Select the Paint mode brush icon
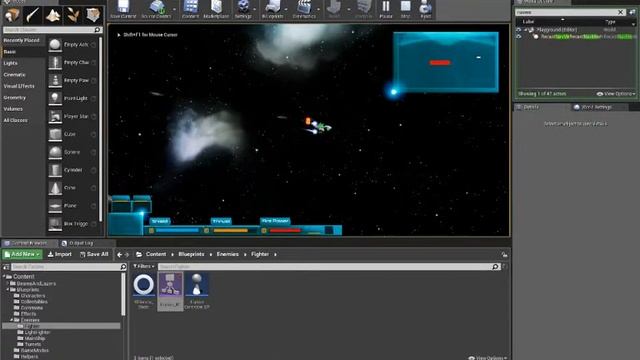 click(x=32, y=15)
